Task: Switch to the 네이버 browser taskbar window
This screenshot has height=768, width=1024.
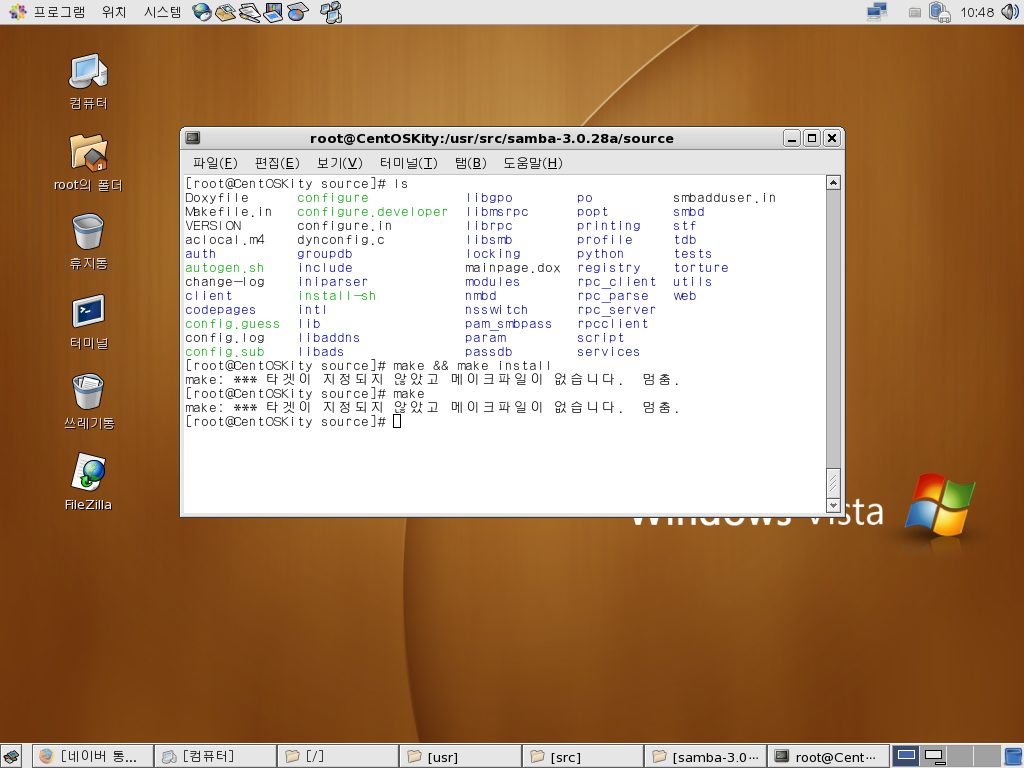Action: coord(93,756)
